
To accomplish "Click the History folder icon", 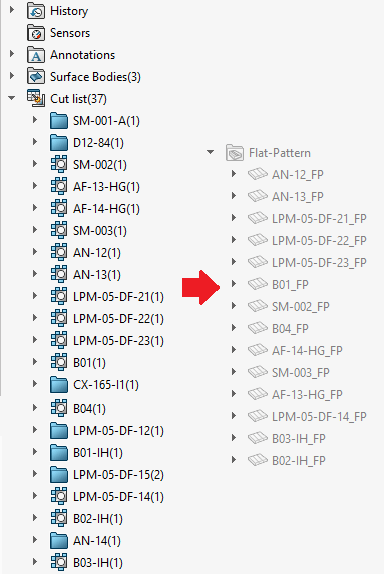I will (36, 11).
